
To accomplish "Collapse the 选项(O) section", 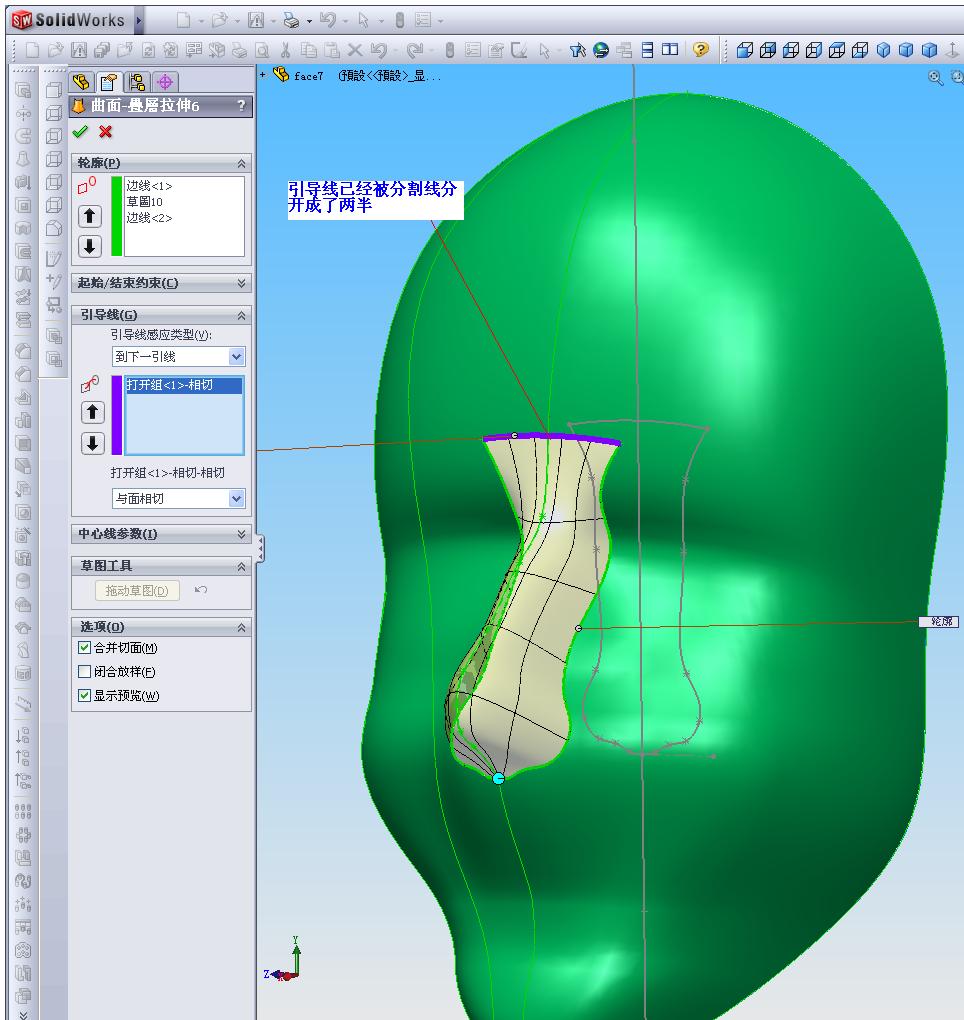I will [241, 628].
